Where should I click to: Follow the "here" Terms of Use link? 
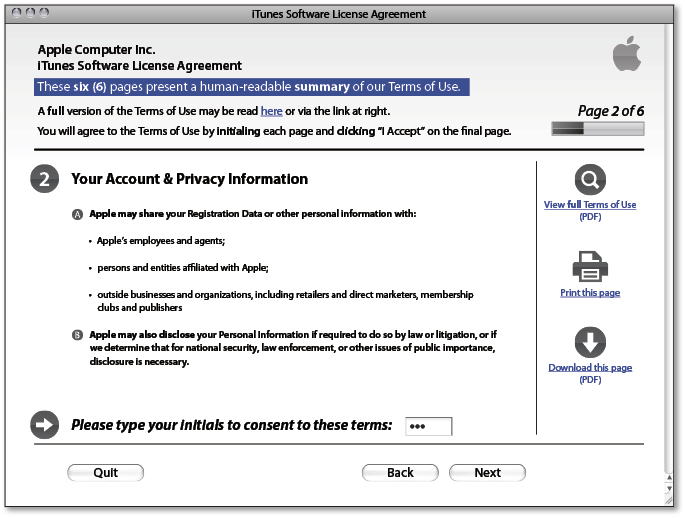point(271,111)
